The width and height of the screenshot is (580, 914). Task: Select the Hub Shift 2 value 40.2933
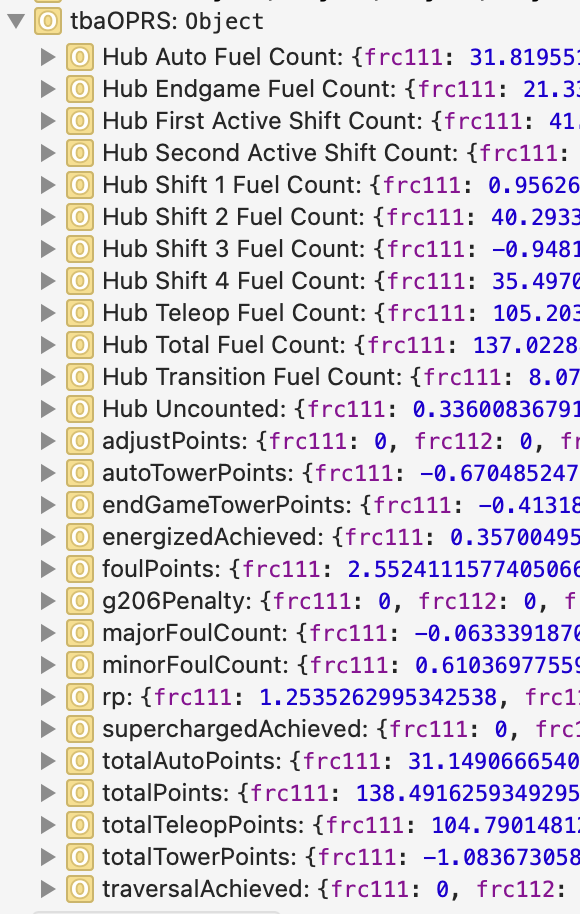pyautogui.click(x=535, y=217)
